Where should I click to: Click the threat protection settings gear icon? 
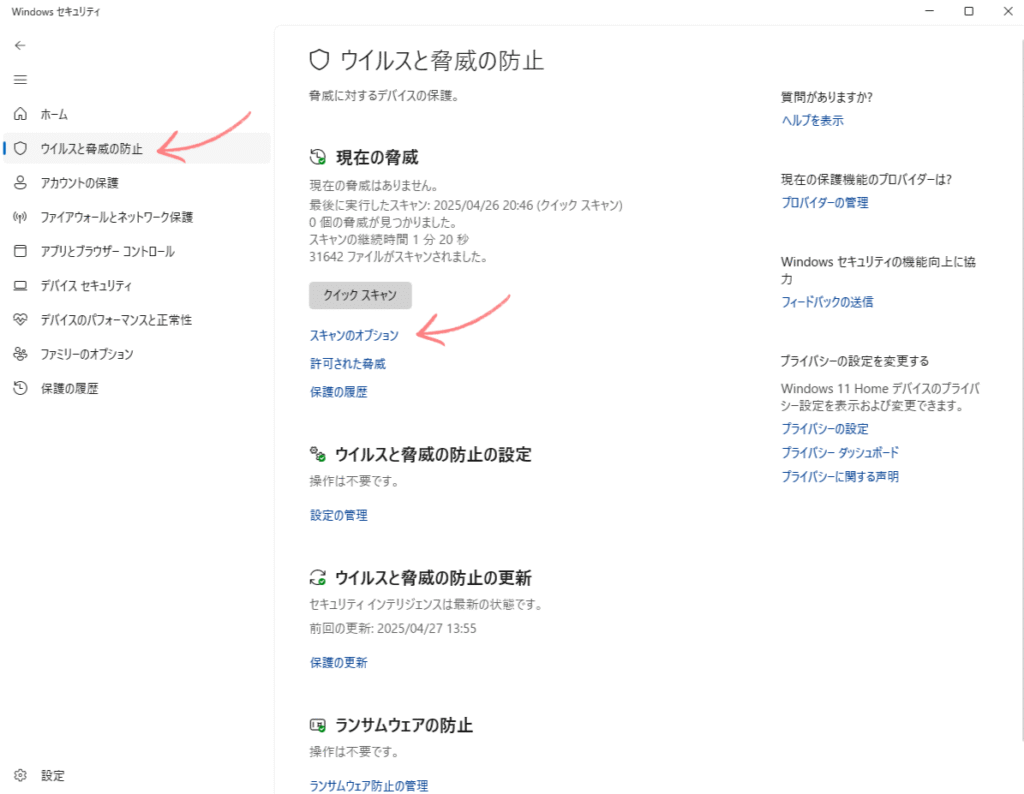pyautogui.click(x=317, y=454)
